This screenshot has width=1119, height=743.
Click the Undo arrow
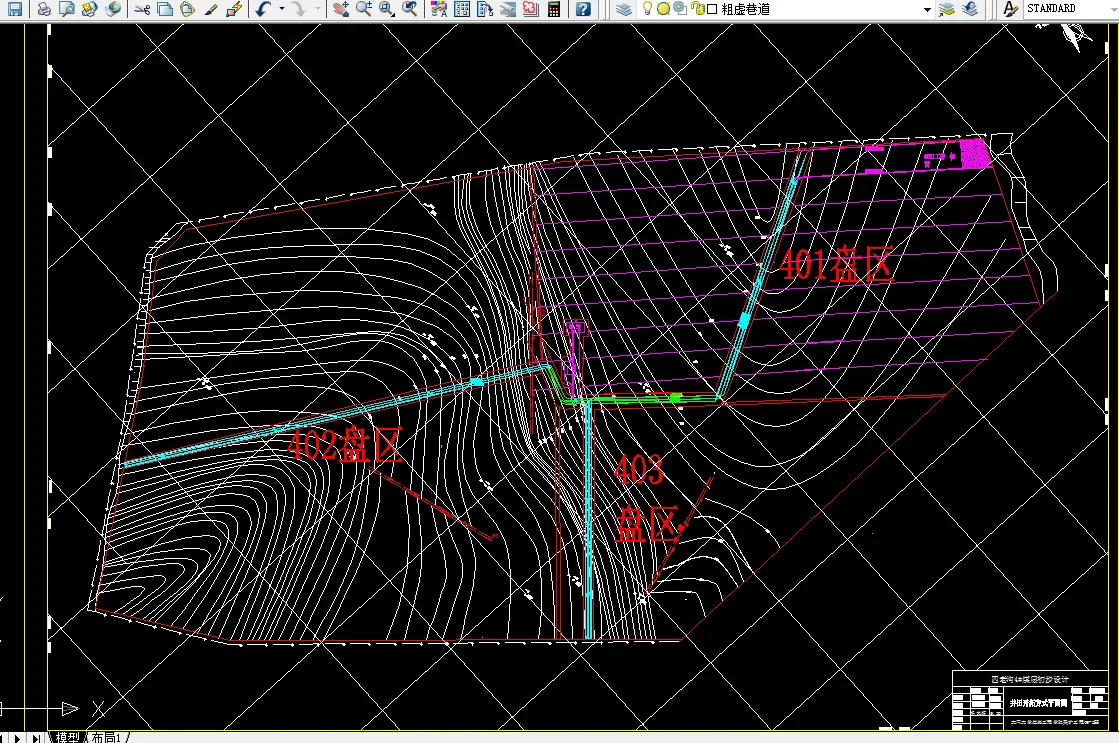click(x=263, y=9)
